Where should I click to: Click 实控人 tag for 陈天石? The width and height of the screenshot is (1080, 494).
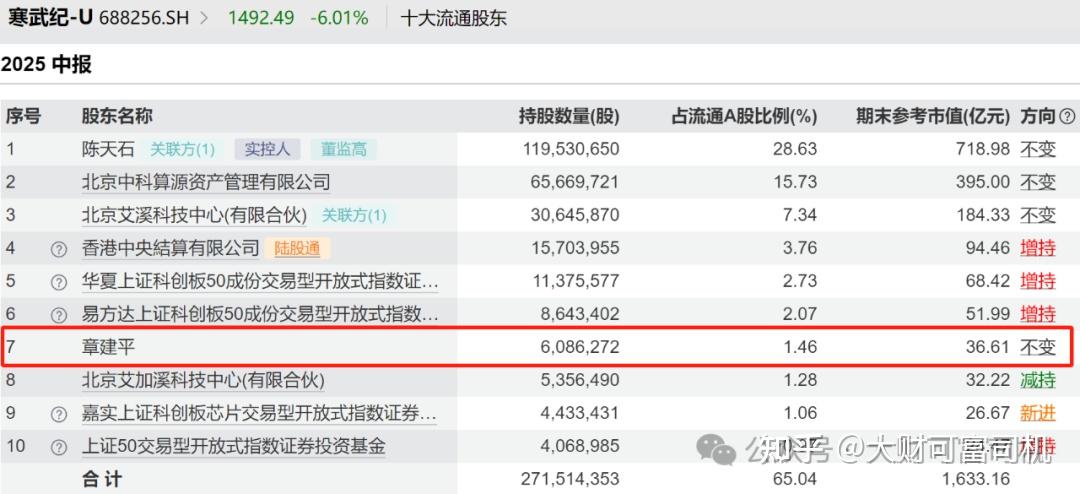[267, 149]
